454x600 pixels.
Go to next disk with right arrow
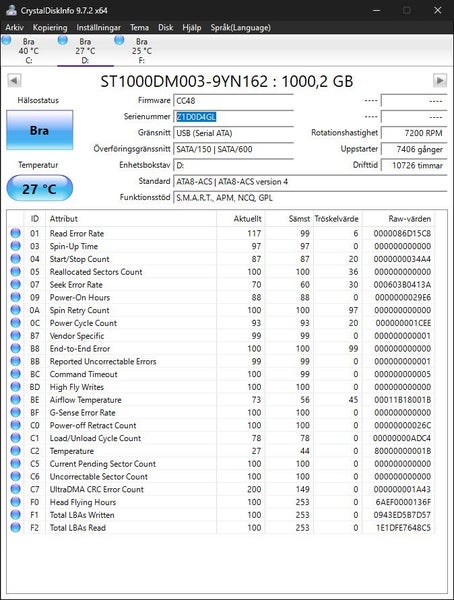coord(440,81)
